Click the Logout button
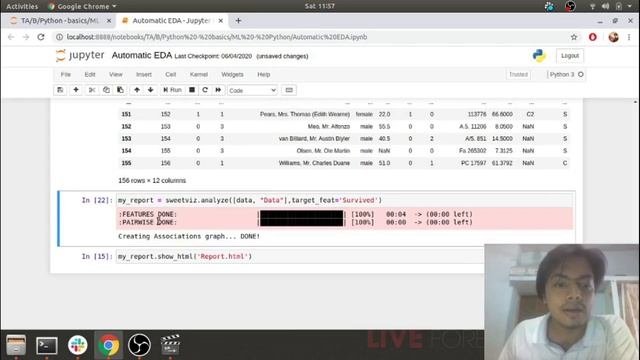 570,56
